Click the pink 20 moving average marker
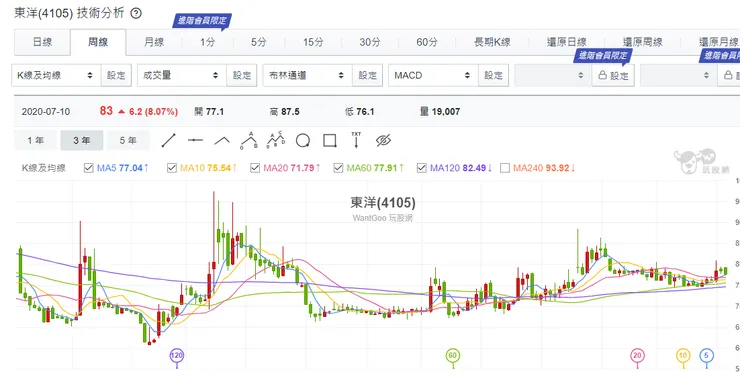This screenshot has height=376, width=740. 637,356
